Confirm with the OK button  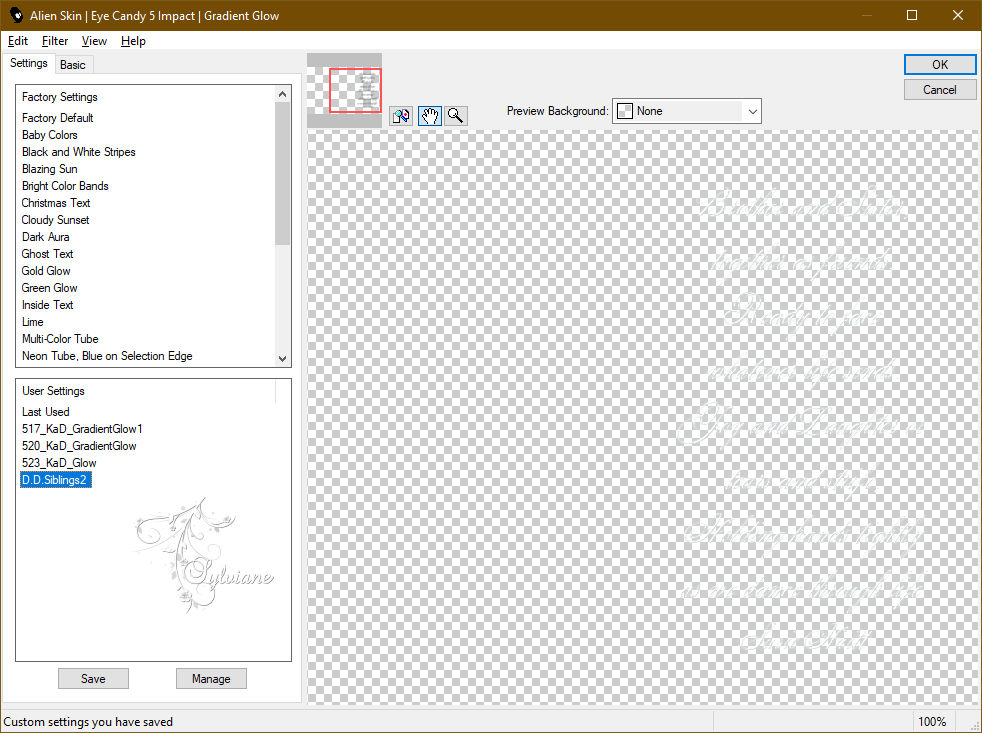939,65
